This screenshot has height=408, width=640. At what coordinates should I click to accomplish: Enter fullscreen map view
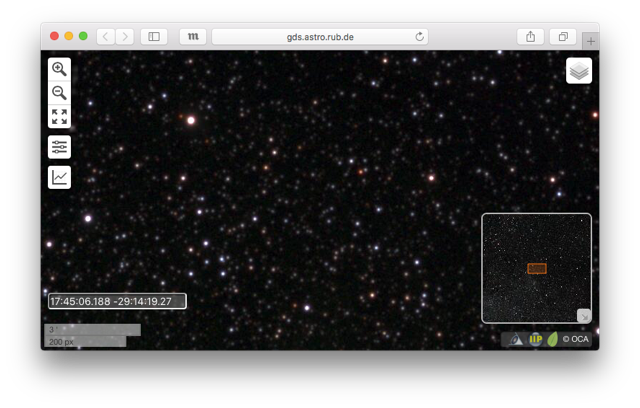[59, 117]
